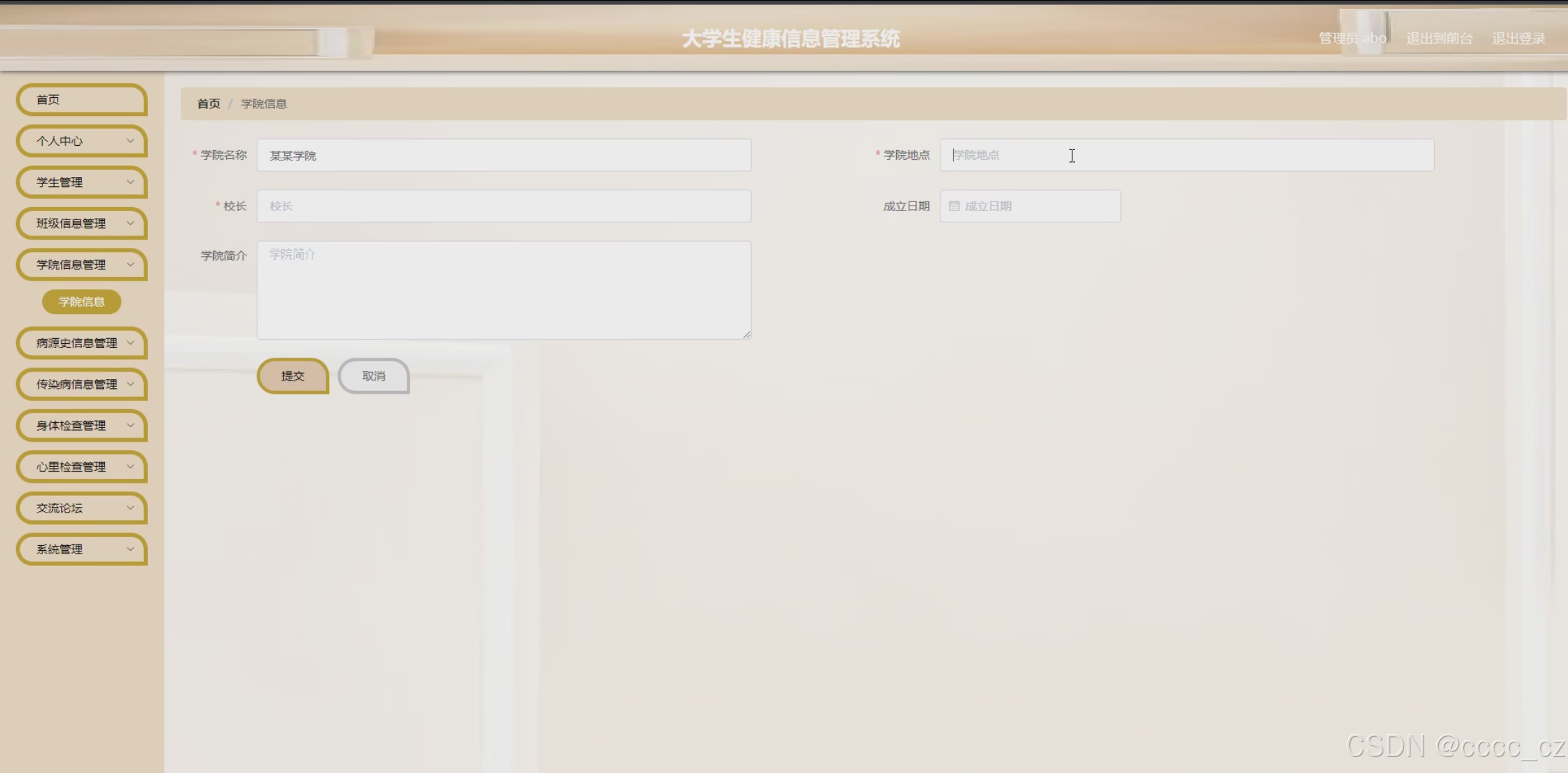Expand 病源史信息管理 chevron
The height and width of the screenshot is (773, 1568).
pyautogui.click(x=130, y=342)
